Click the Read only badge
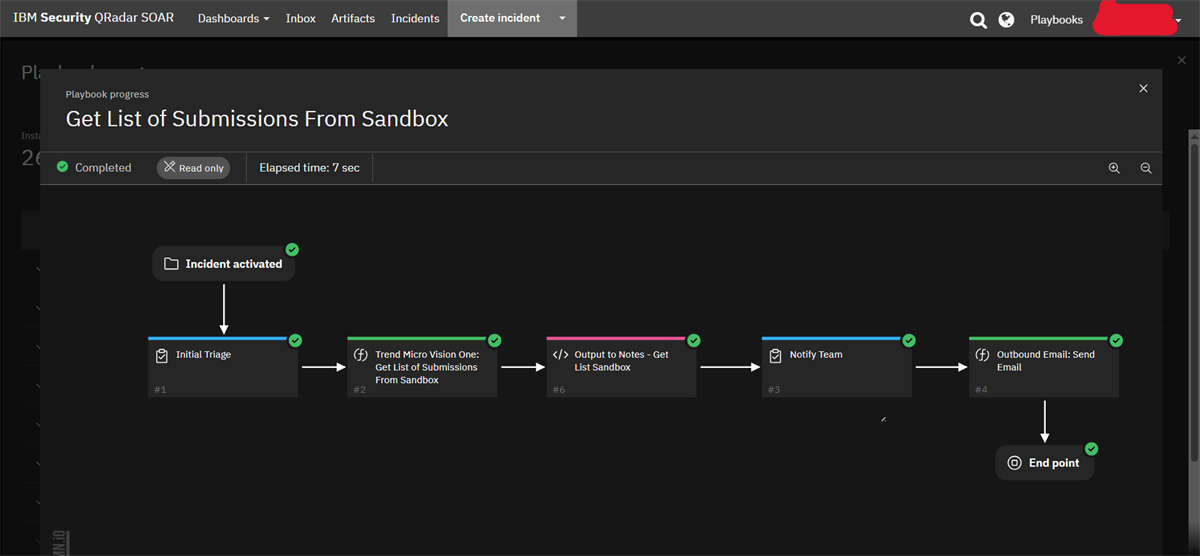This screenshot has height=556, width=1200. click(193, 168)
